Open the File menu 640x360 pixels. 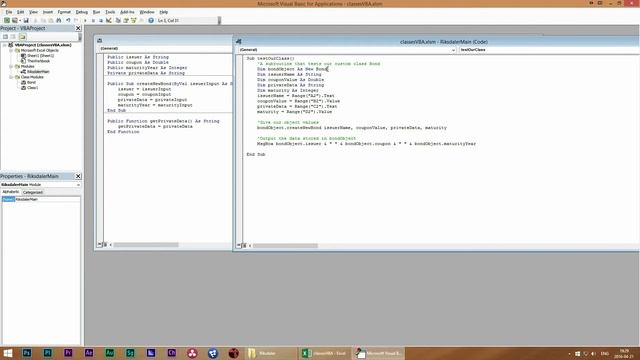click(9, 12)
